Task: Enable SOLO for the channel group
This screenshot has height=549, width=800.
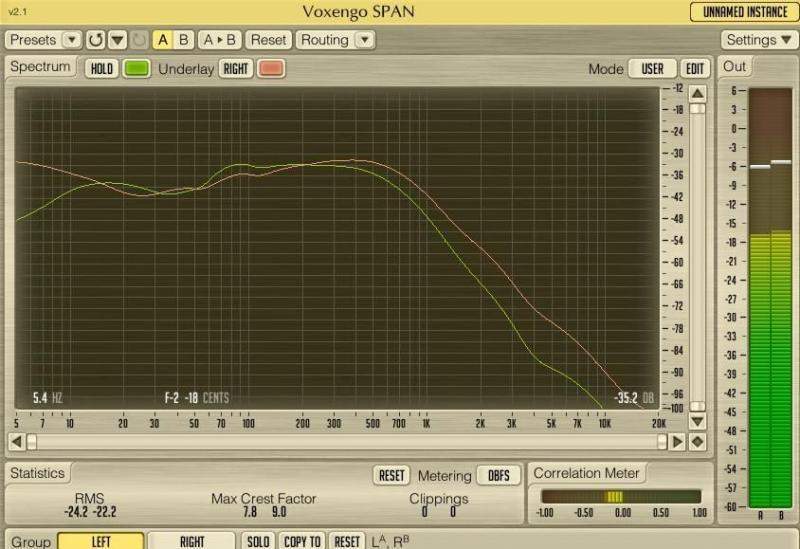Action: click(x=258, y=541)
